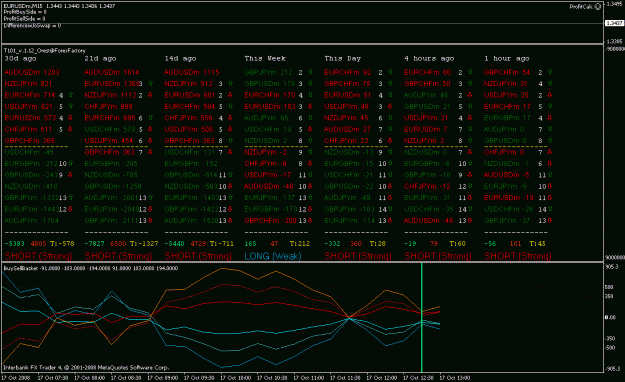Viewport: 625px width, 382px height.
Task: Click the 0.00 level on the basket scale
Action: 610,317
